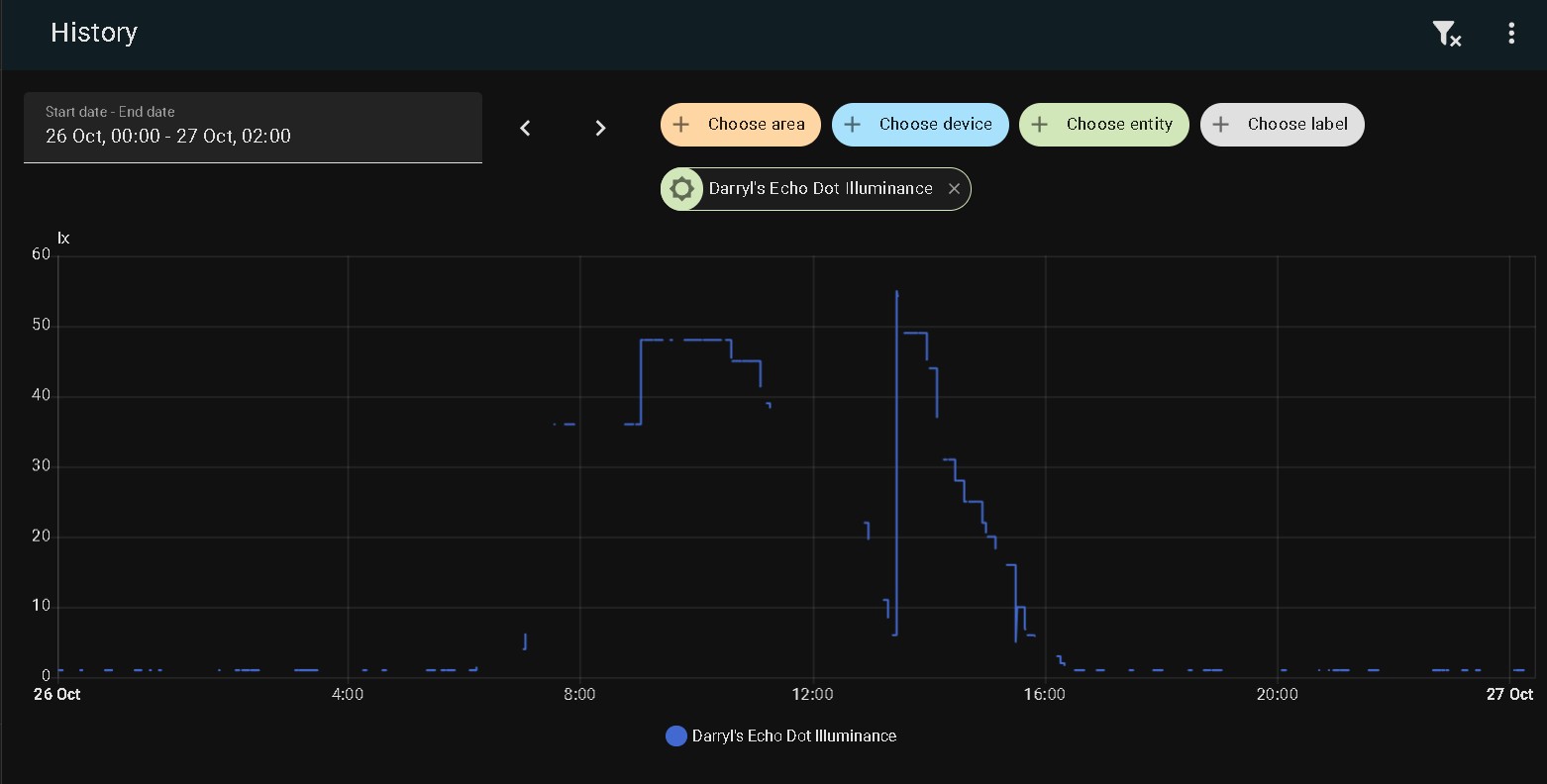Open the three-dot overflow menu
The image size is (1547, 784).
(x=1511, y=34)
